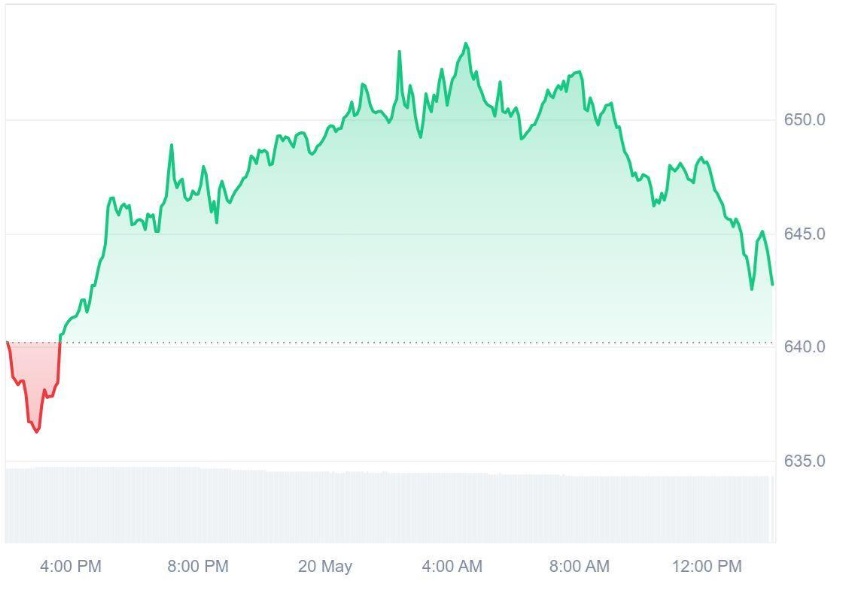Viewport: 858px width, 589px height.
Task: Click where the line turns from red to green
Action: 60,343
